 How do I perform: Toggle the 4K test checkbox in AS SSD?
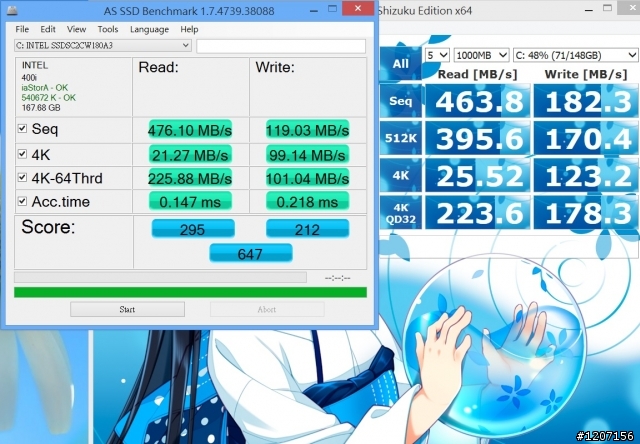point(22,154)
